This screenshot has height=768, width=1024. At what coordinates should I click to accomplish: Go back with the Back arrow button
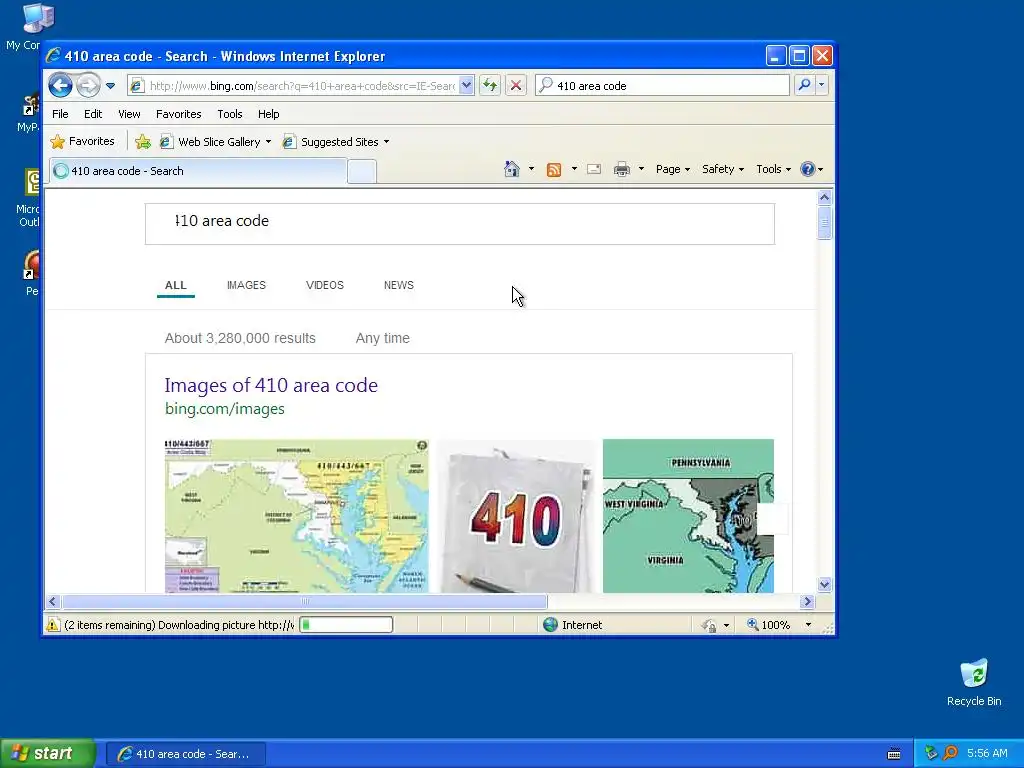click(x=60, y=85)
